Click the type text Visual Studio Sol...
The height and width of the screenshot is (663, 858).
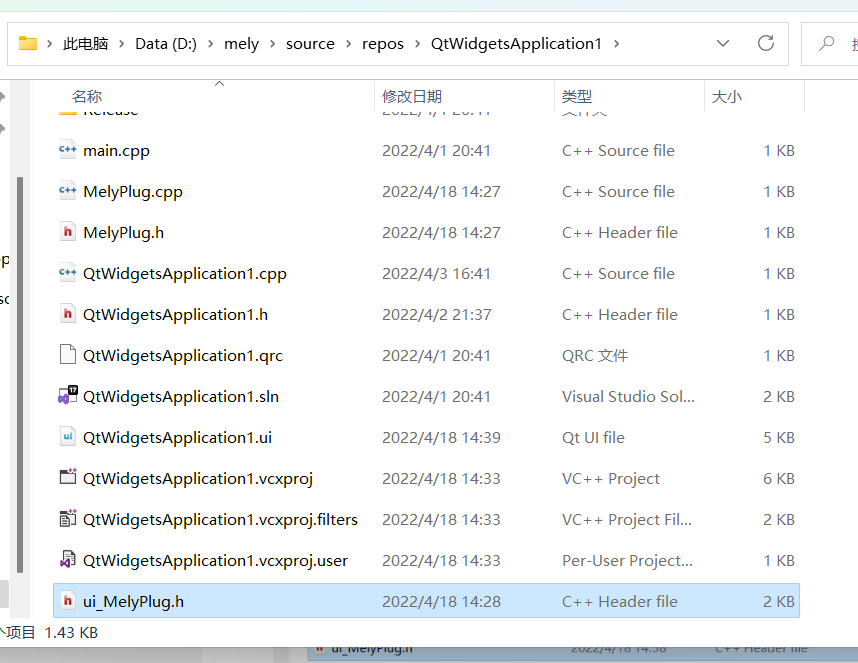click(628, 397)
